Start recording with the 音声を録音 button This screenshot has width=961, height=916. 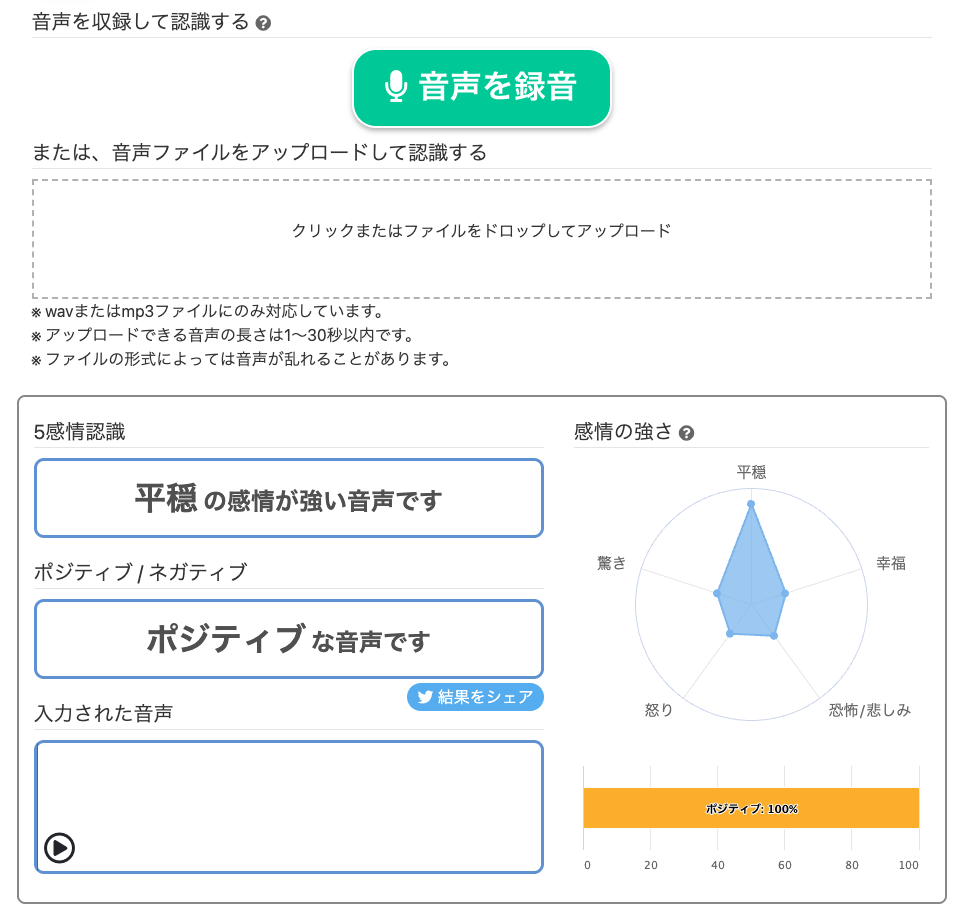click(x=481, y=88)
